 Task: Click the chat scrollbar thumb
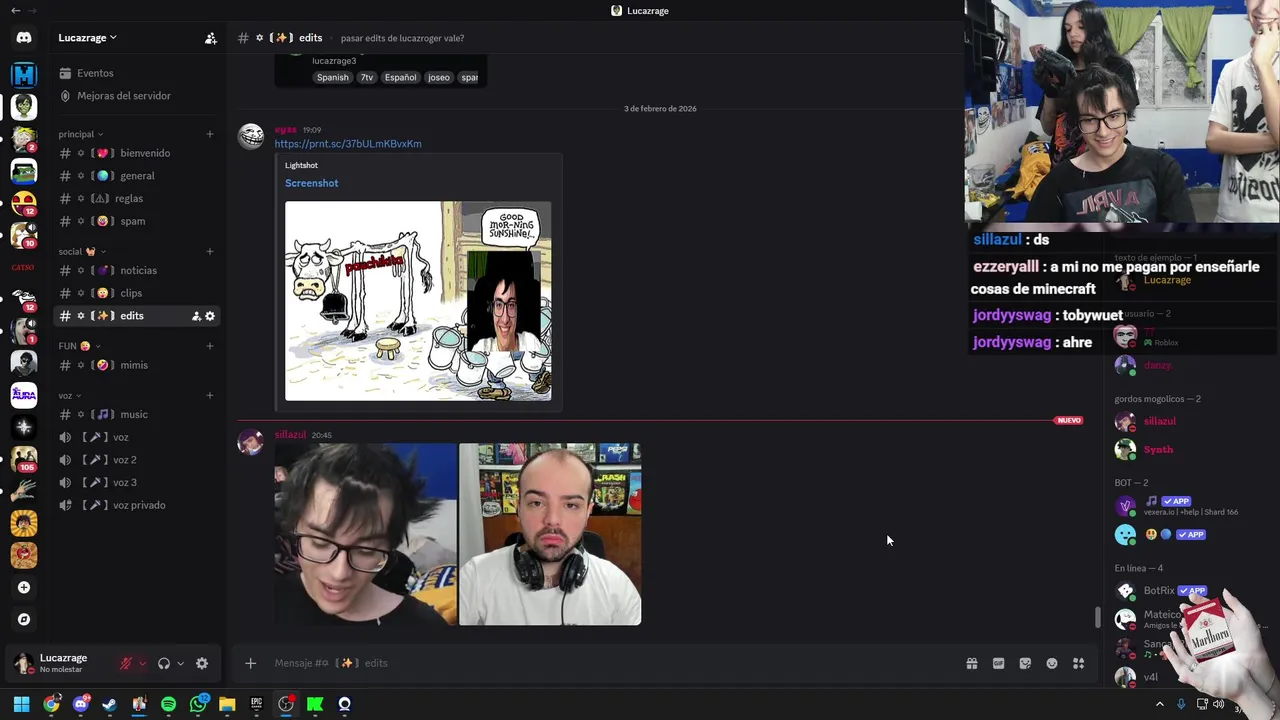1097,618
